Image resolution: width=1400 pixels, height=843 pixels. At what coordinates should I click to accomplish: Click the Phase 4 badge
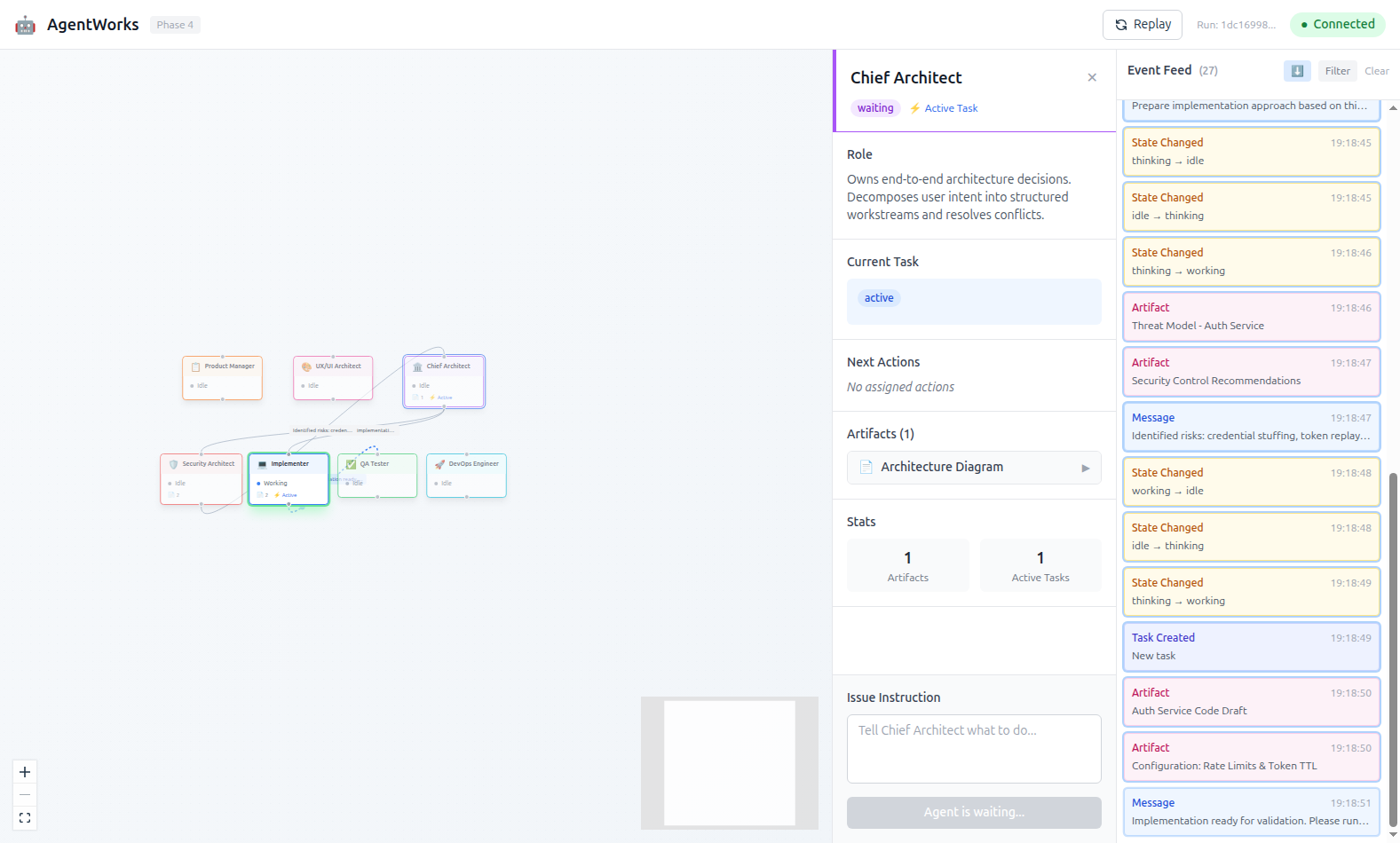(175, 25)
